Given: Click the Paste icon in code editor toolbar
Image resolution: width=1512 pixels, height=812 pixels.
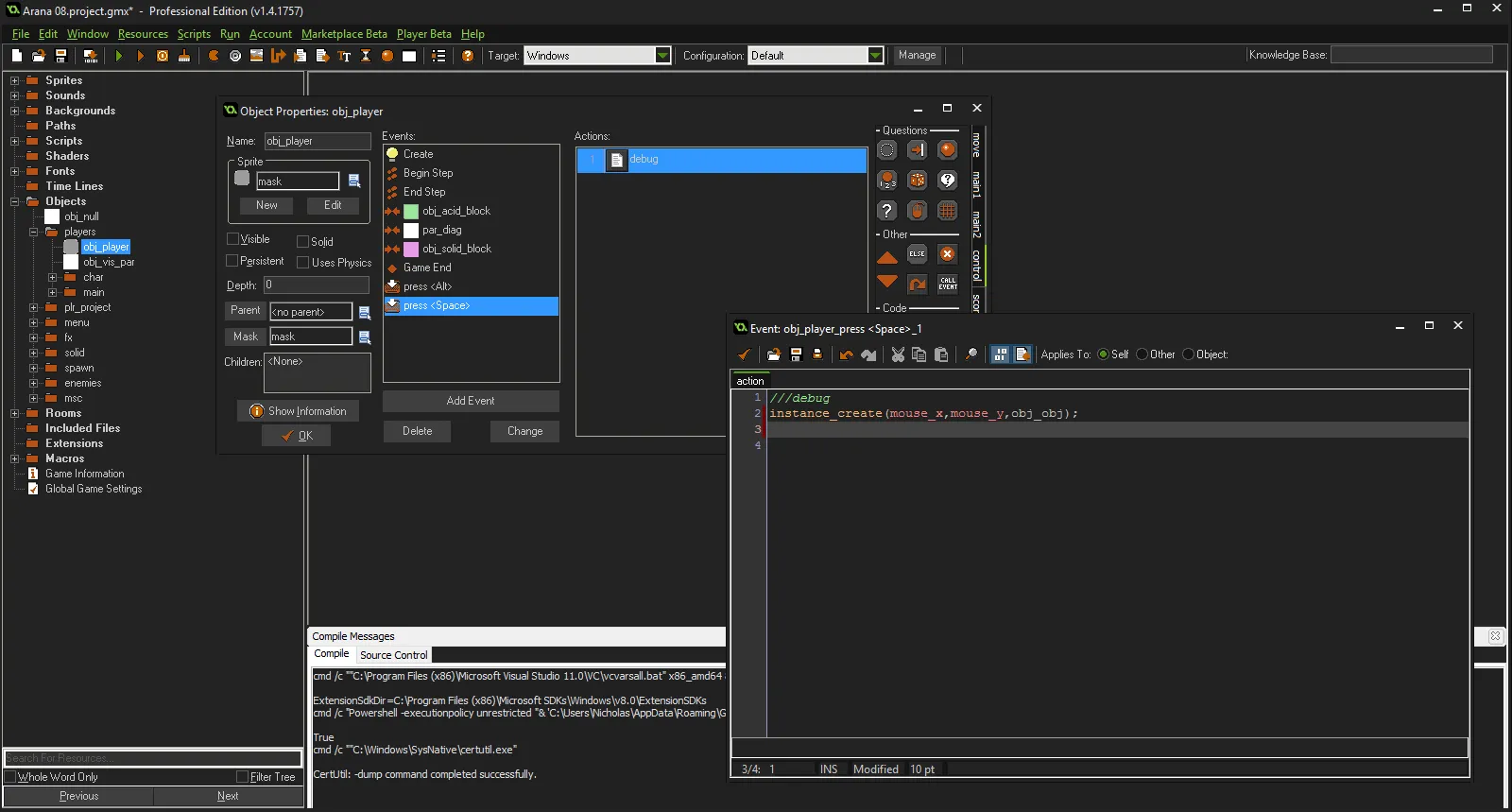Looking at the screenshot, I should [941, 354].
